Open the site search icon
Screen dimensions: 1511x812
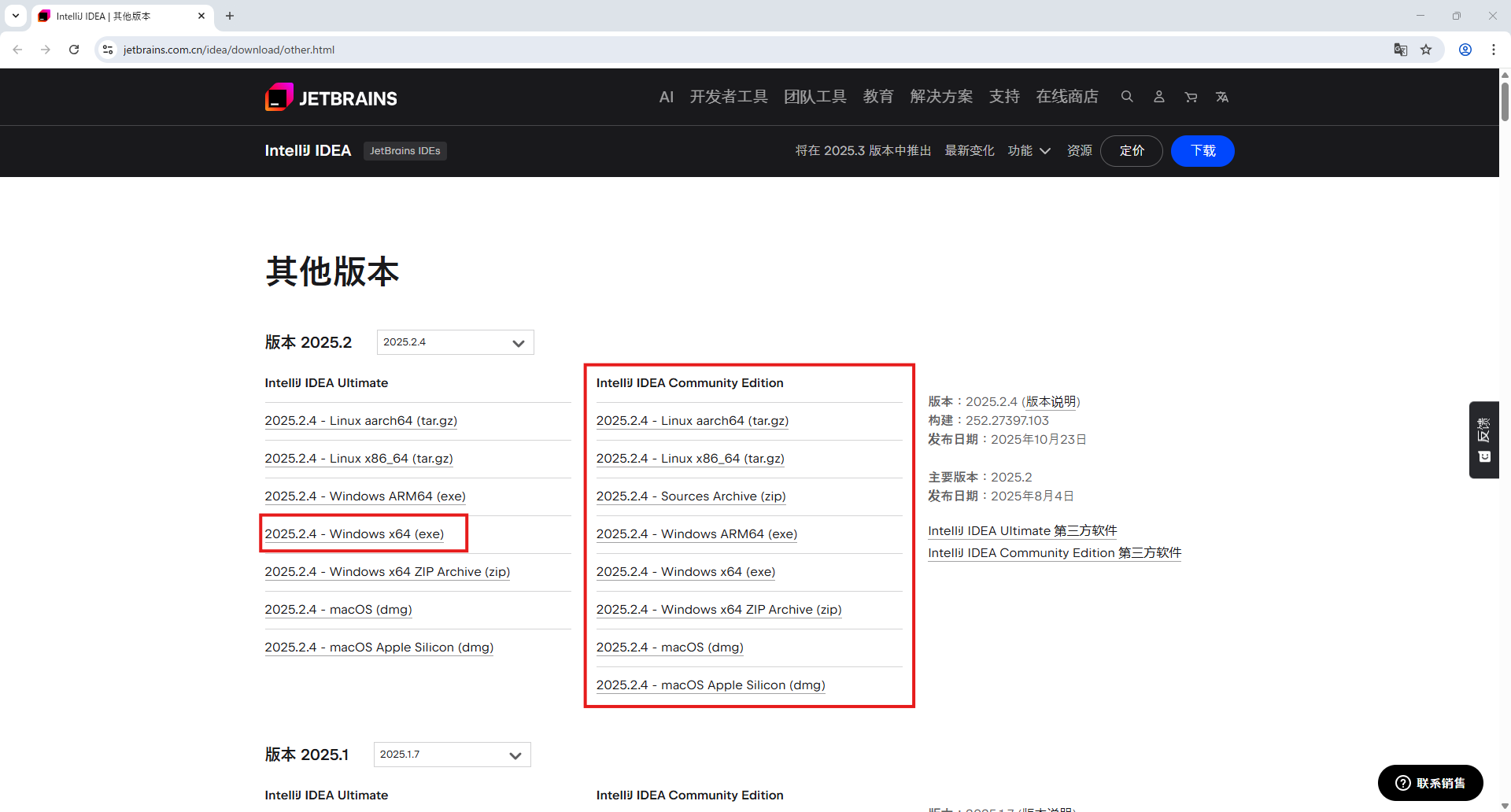(x=1127, y=97)
